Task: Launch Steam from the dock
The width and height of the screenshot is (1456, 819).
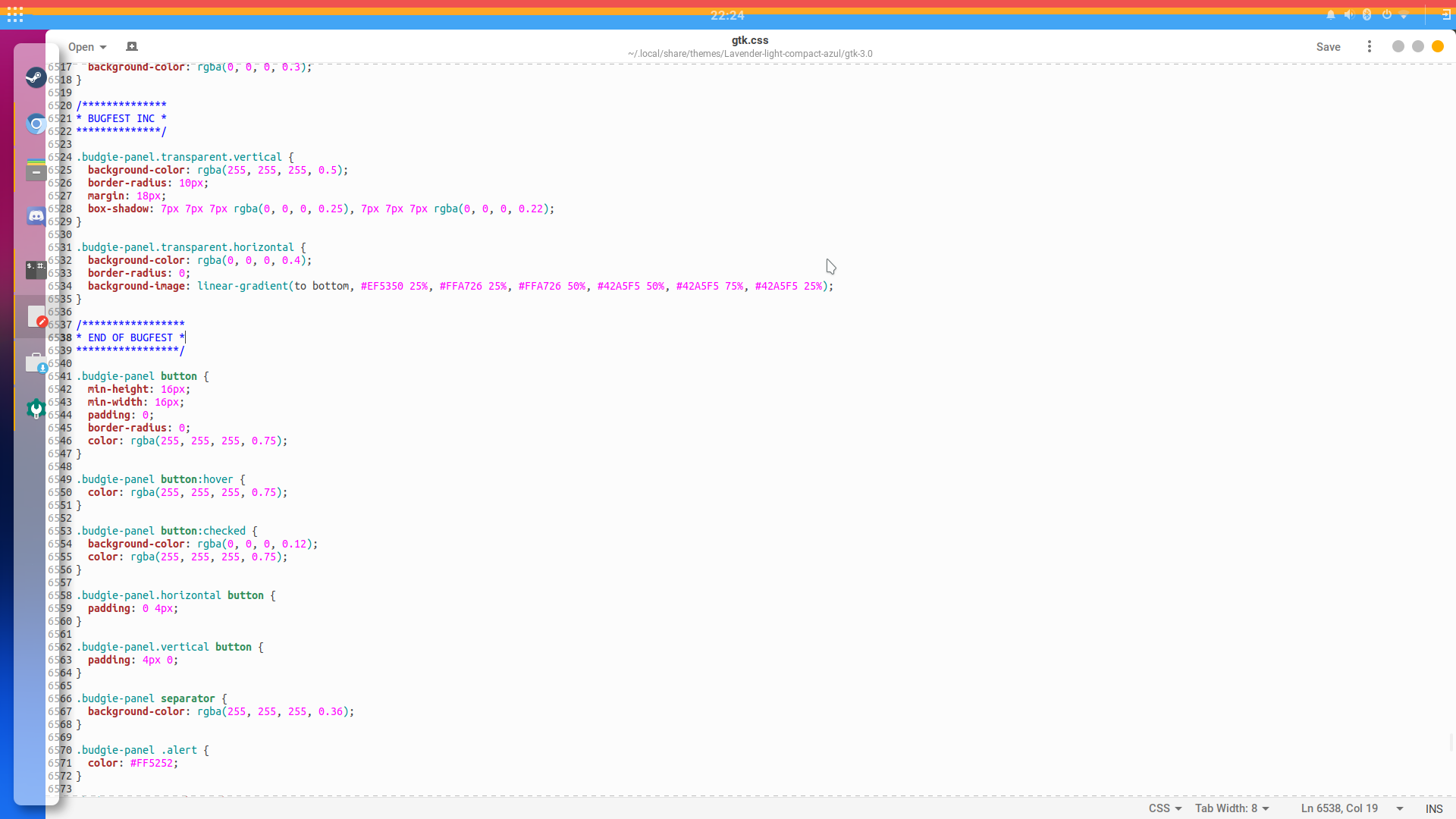Action: click(x=36, y=77)
